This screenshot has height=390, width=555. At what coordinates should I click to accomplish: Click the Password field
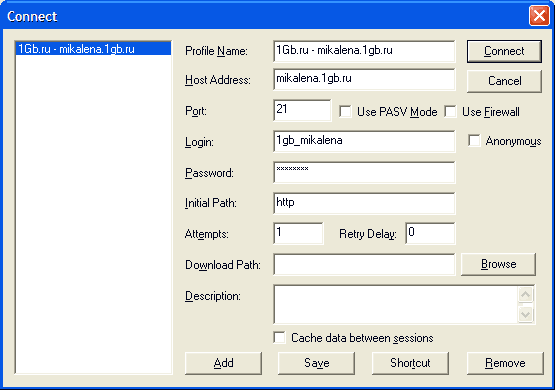pos(364,172)
